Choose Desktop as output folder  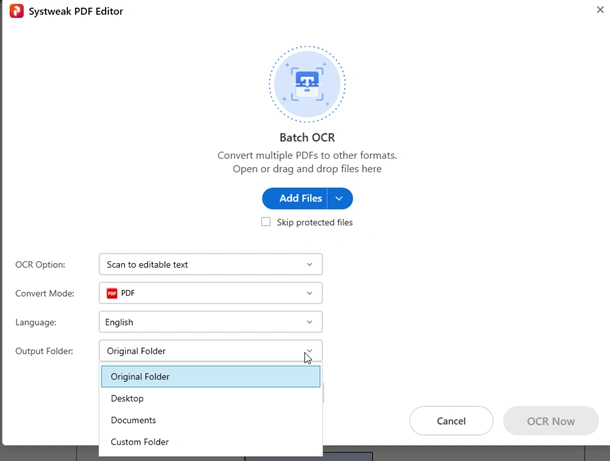210,398
